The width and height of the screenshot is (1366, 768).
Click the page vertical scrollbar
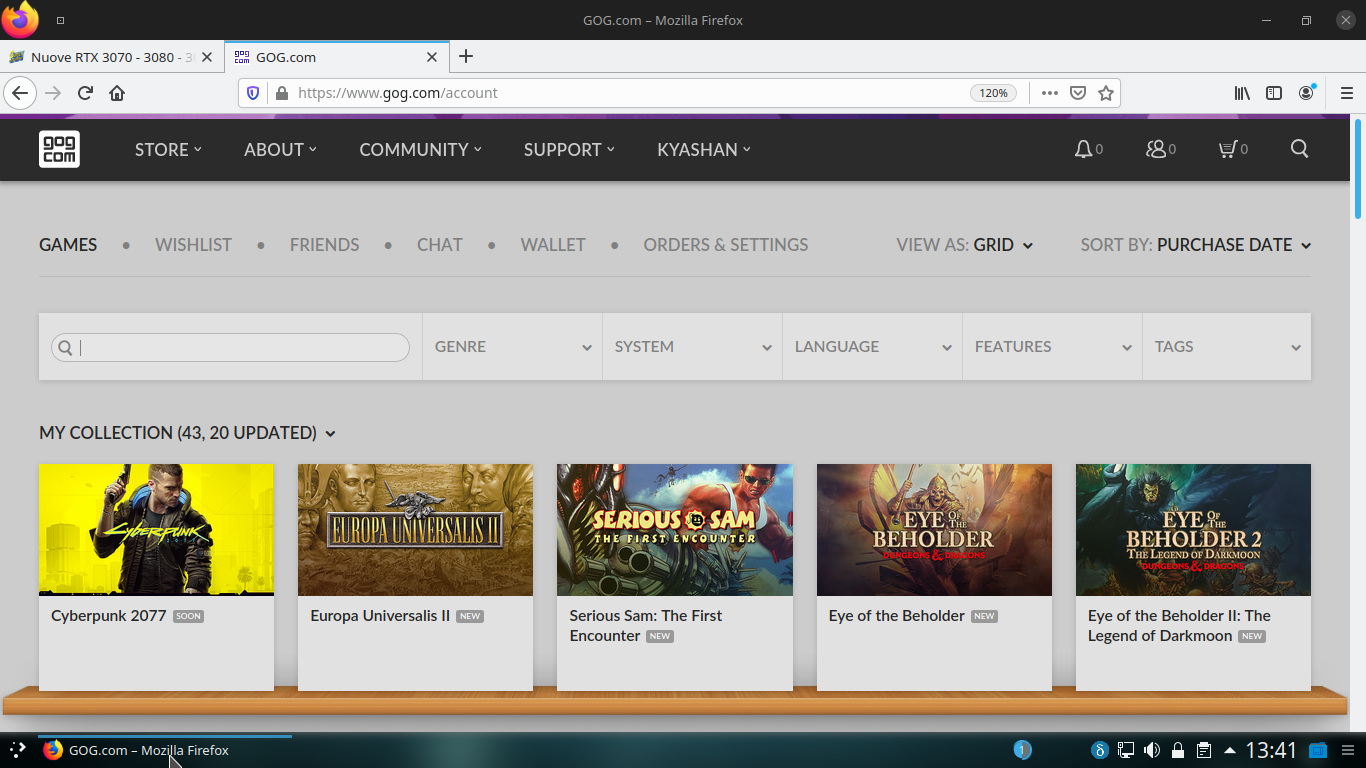1358,168
